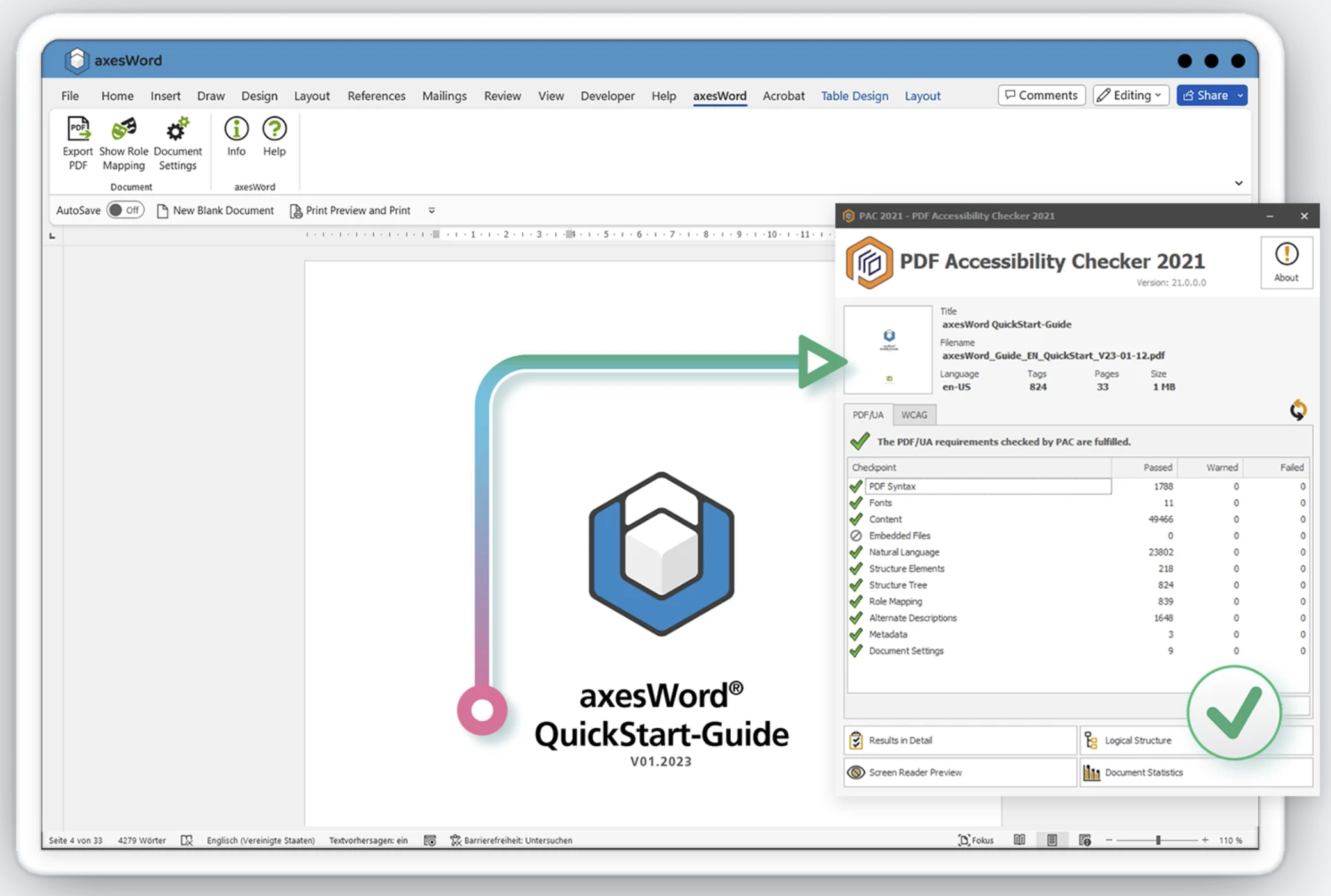The image size is (1331, 896).
Task: Click the Fokus icon in status bar
Action: (x=963, y=840)
